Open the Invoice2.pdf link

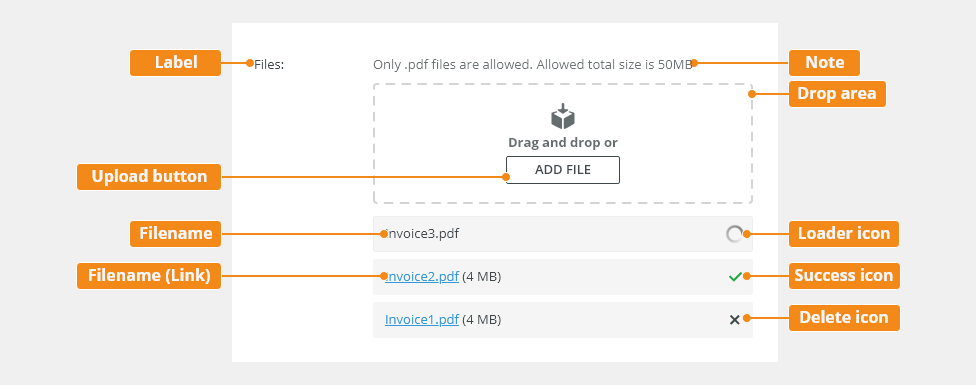point(422,277)
